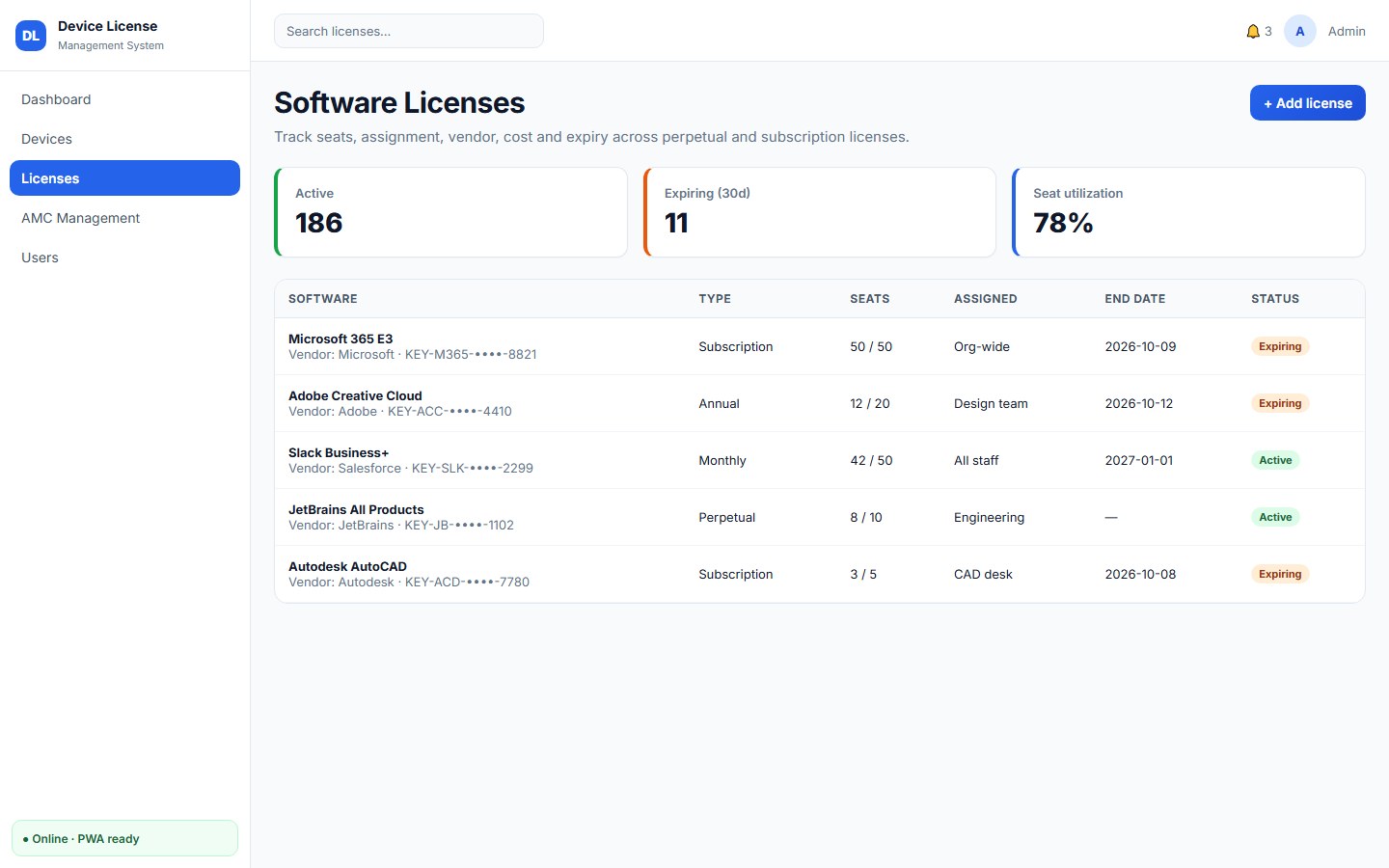Screen dimensions: 1389x868
Task: Click the All staff assignment cell
Action: (976, 461)
